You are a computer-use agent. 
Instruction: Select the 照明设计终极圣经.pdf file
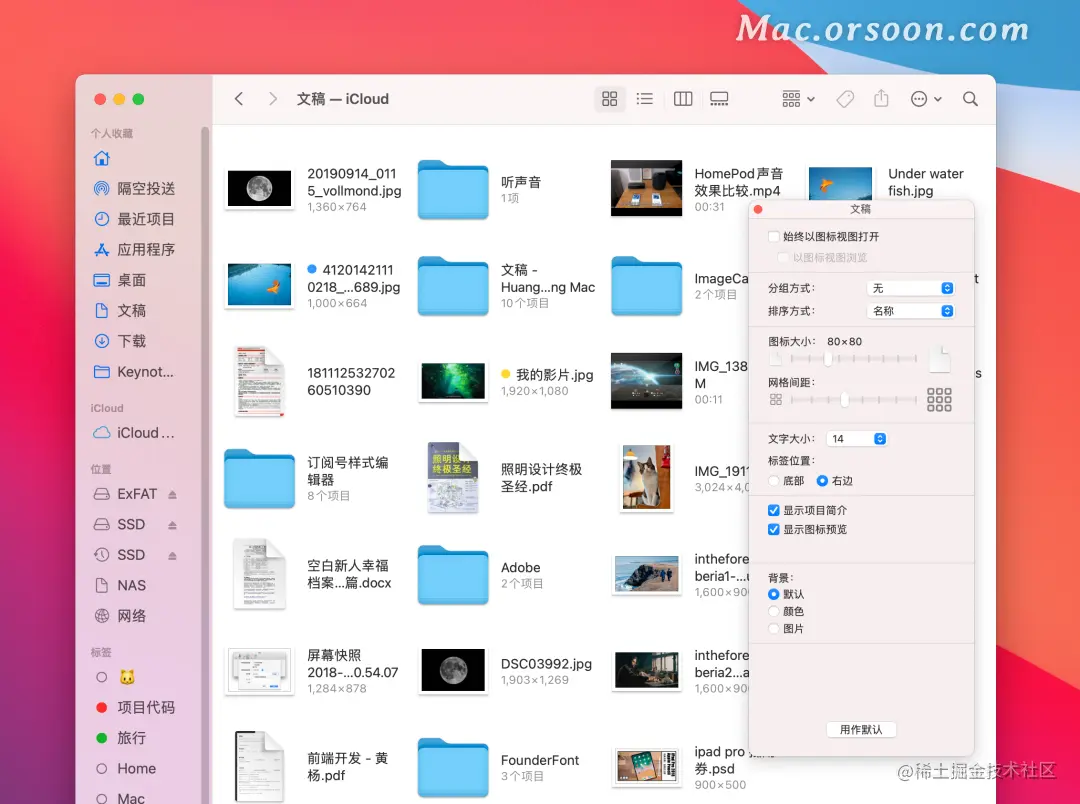click(453, 477)
